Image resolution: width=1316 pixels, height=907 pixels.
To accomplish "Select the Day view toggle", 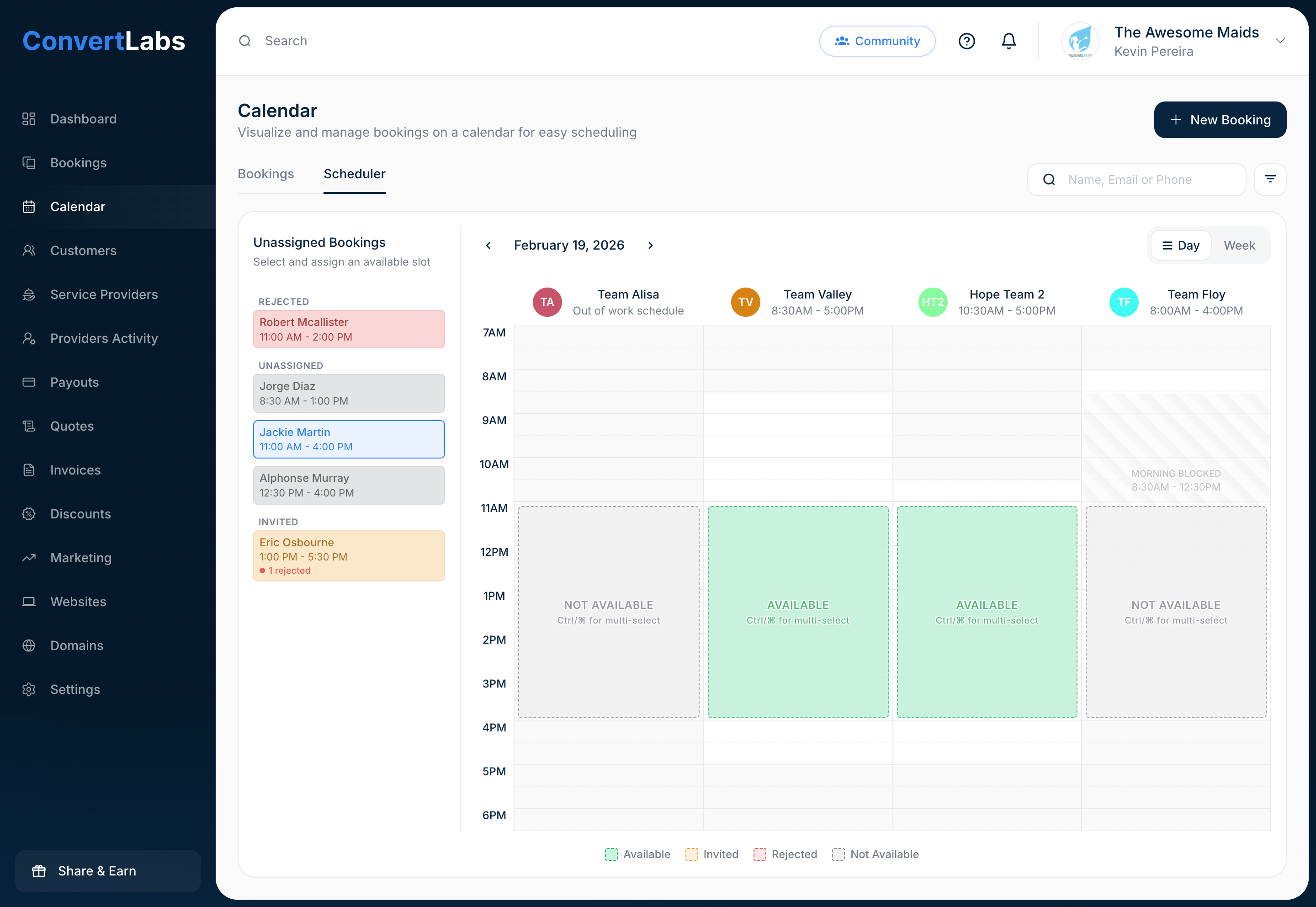I will (x=1180, y=245).
